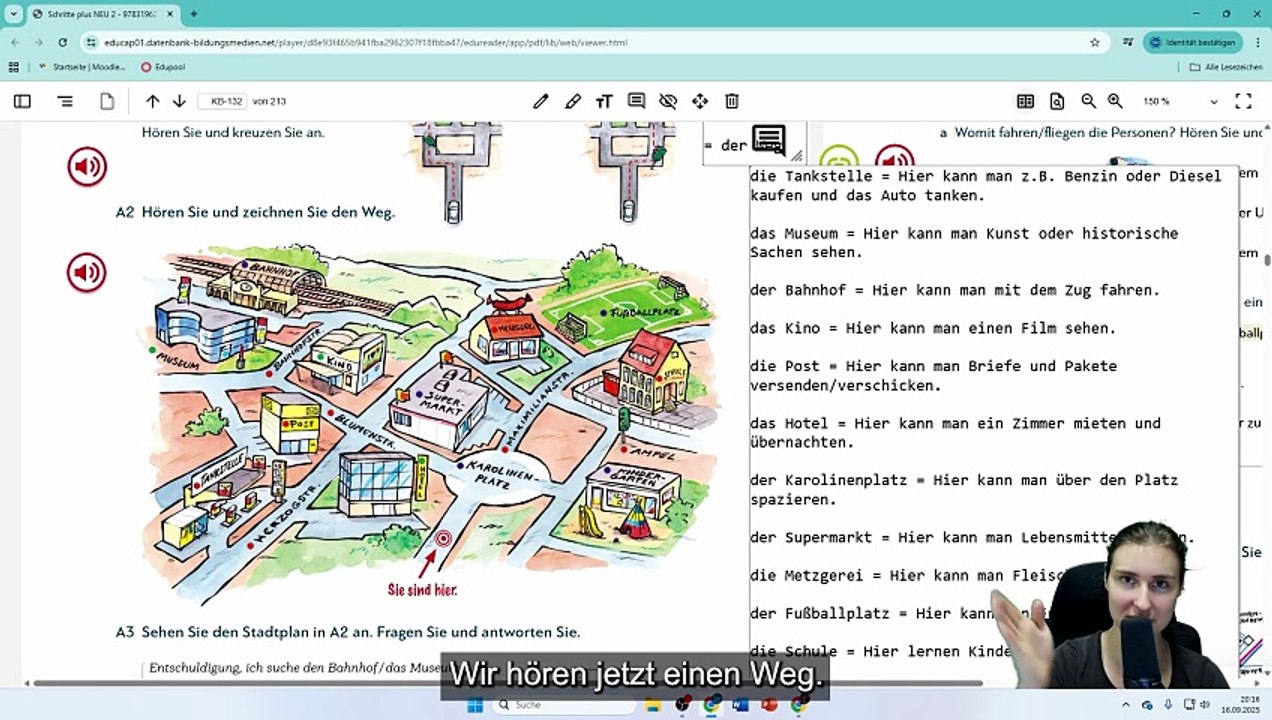Open a new browser tab
Screen dimensions: 1272x720
click(193, 14)
